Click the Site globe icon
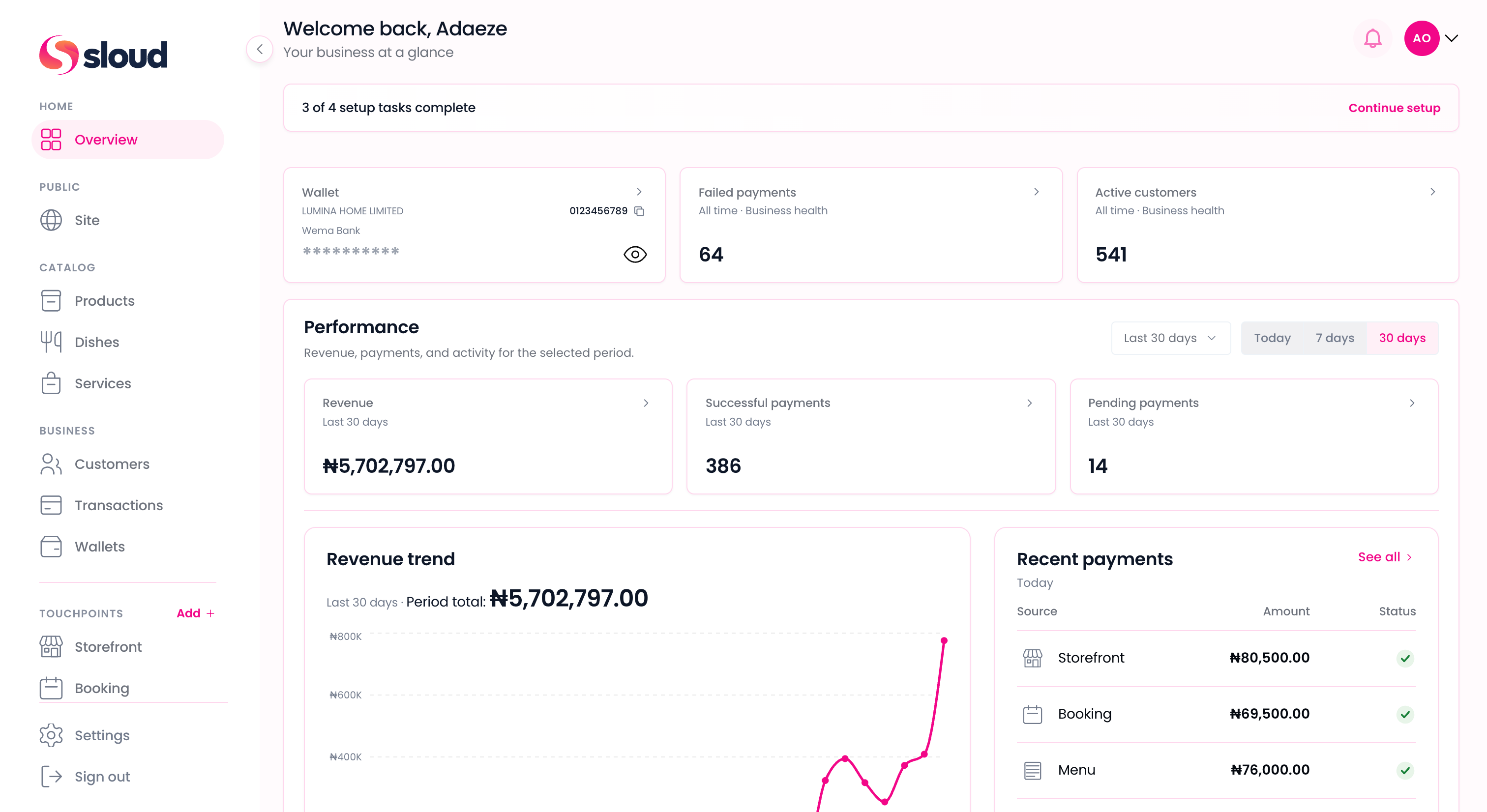 click(51, 221)
